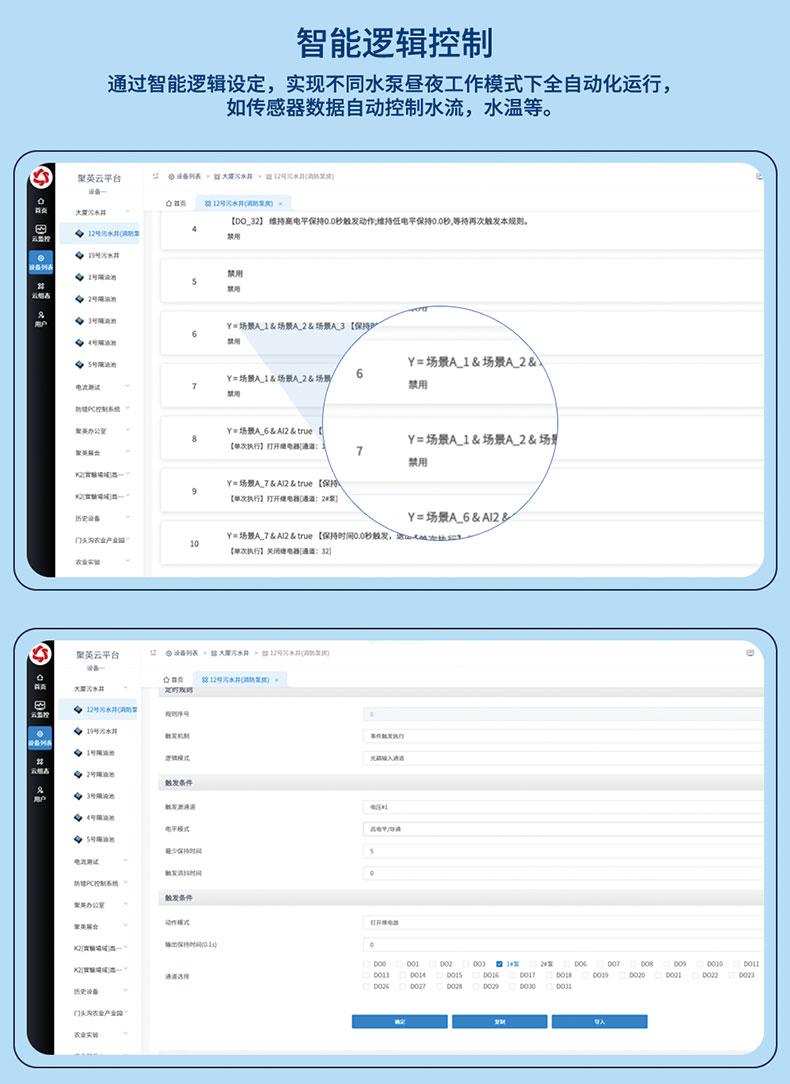790x1084 pixels.
Task: Open 用户 in lower screenshot's black sidebar
Action: pyautogui.click(x=41, y=794)
